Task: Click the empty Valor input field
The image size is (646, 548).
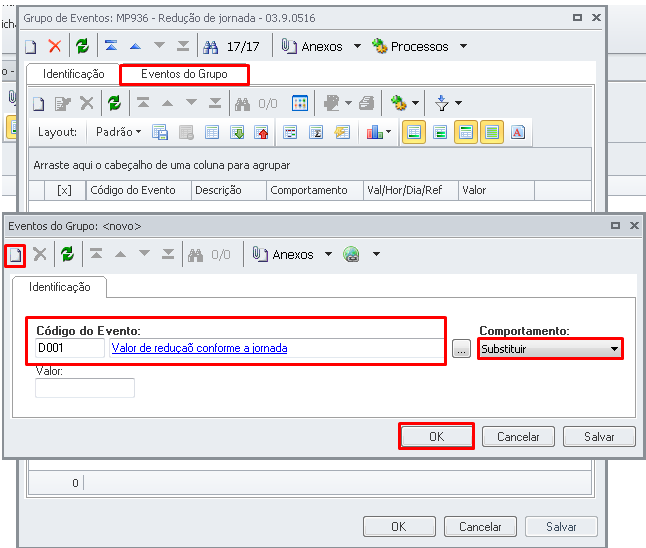Action: pos(85,388)
